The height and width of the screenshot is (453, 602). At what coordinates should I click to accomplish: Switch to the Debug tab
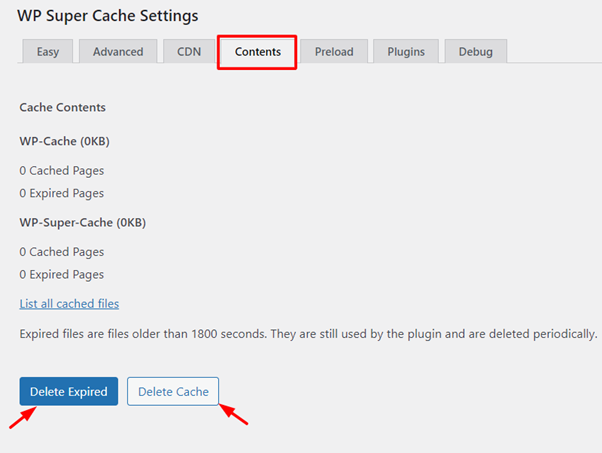pos(475,52)
